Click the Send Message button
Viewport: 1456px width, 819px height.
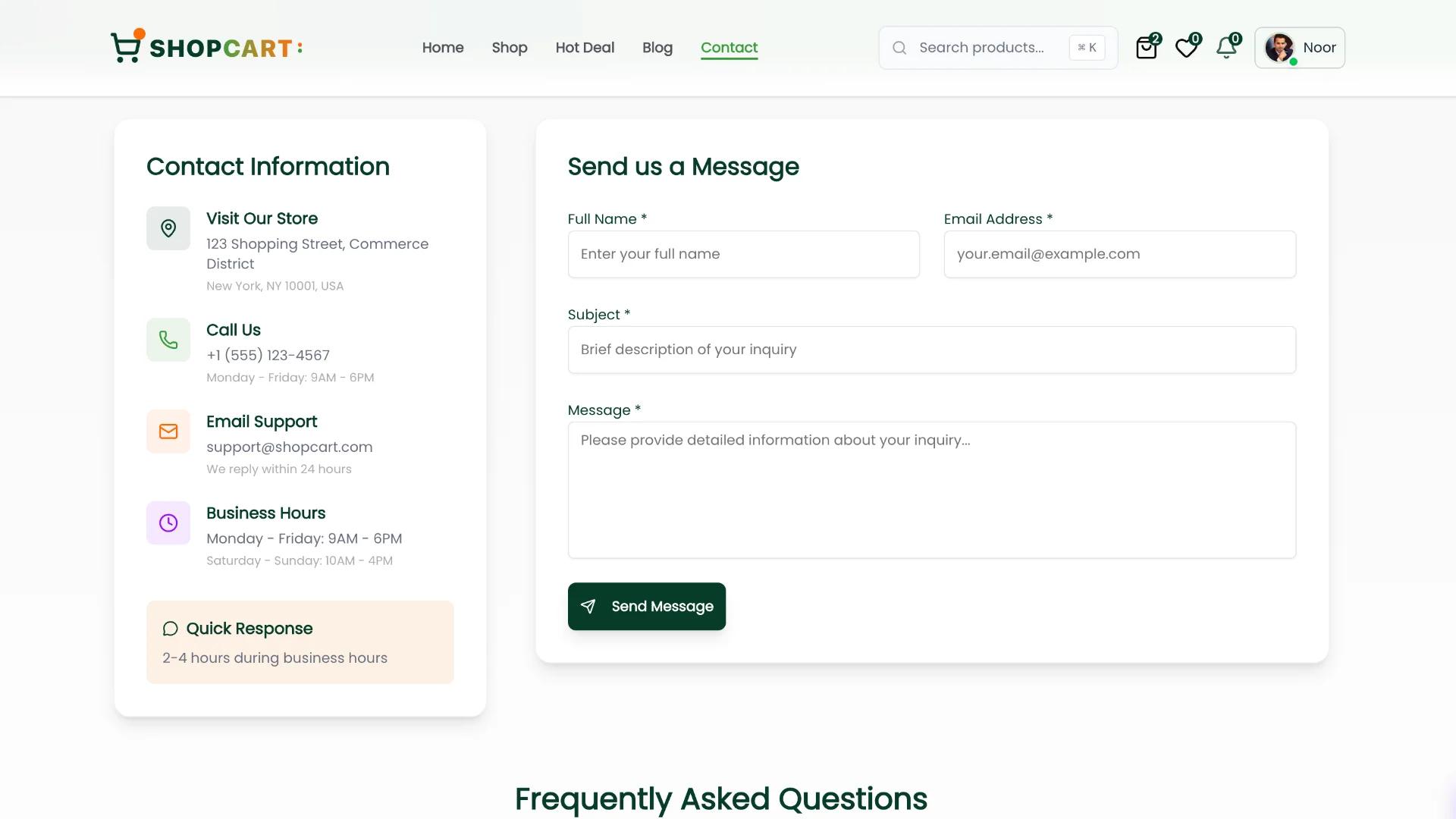pos(647,606)
